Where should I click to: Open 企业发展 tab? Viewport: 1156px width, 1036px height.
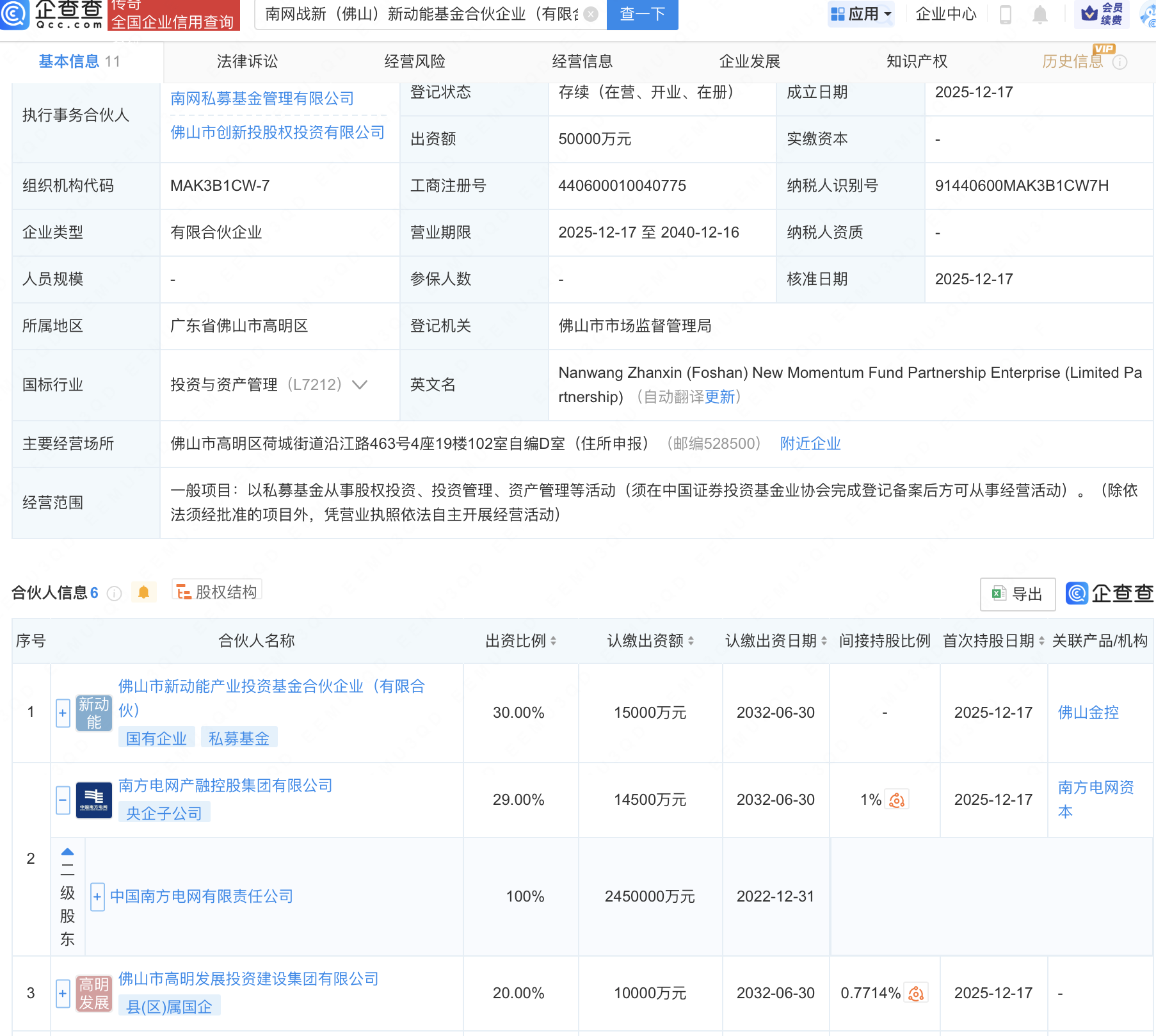point(750,61)
